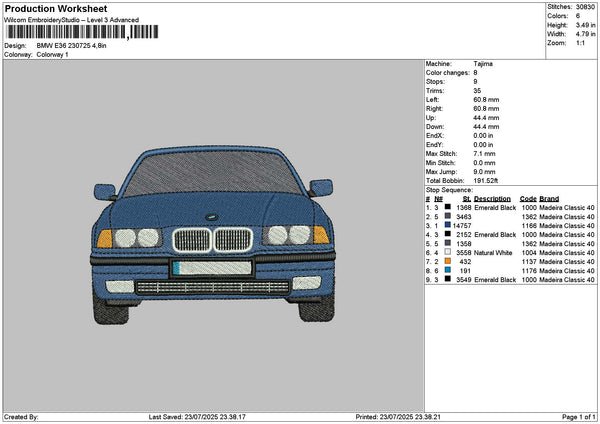Click the Brand column header
600x424 pixels.
coord(549,199)
